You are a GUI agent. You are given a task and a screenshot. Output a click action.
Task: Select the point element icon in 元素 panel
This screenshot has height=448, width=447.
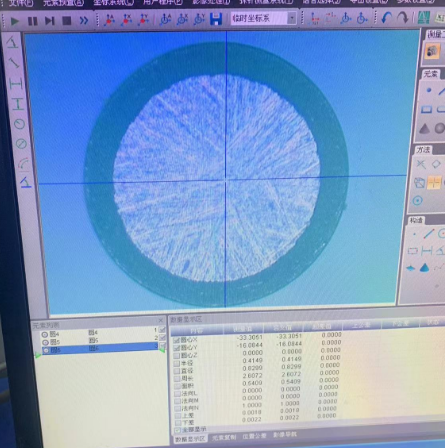coord(429,90)
